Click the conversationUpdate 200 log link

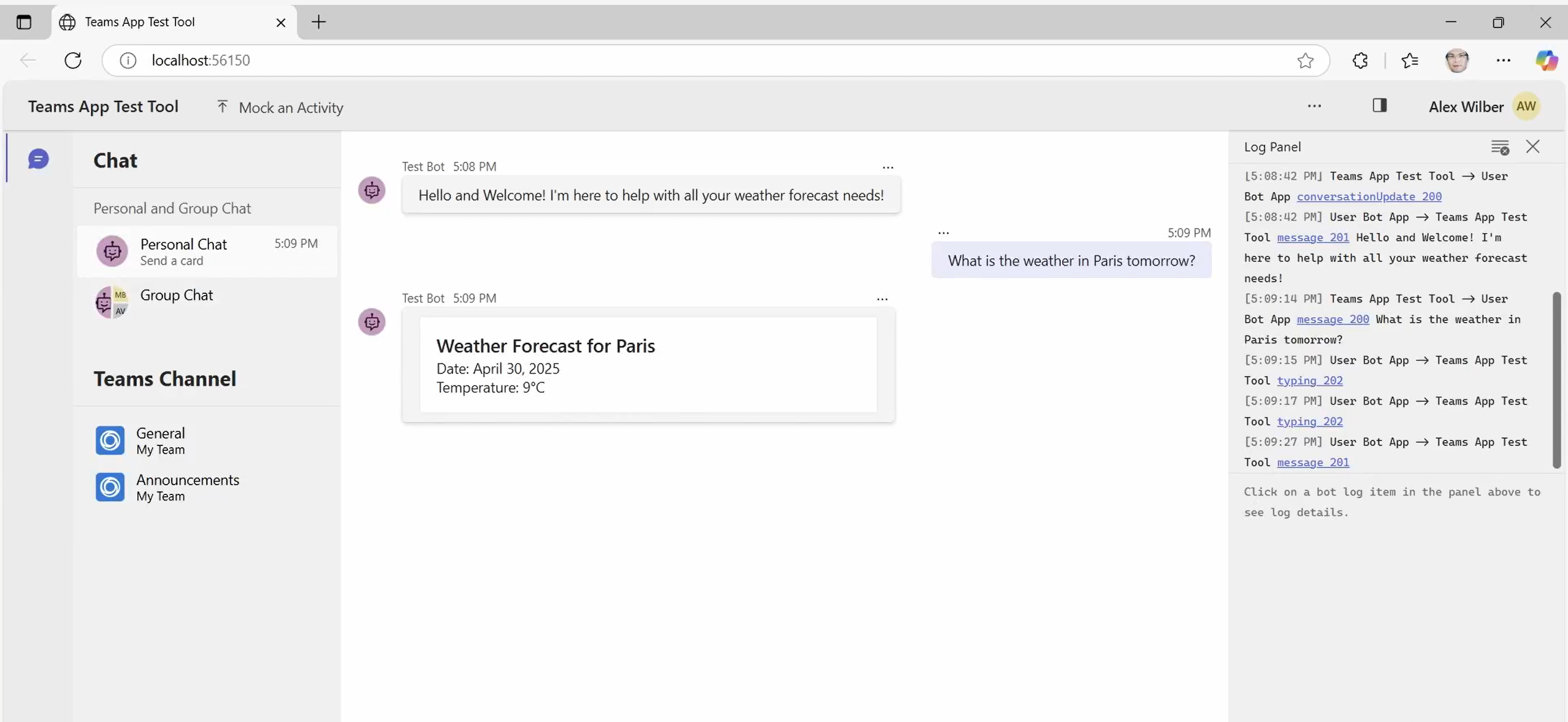[1369, 196]
